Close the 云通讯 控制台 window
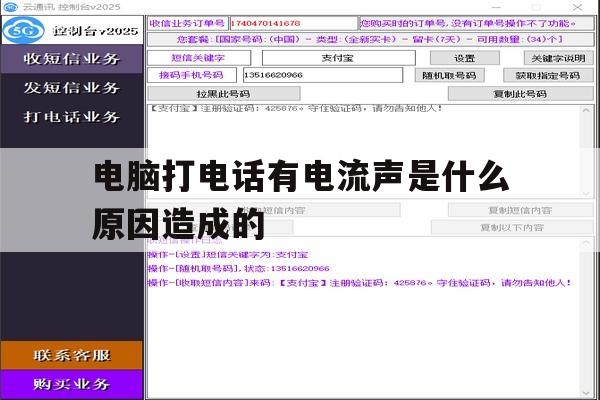 click(577, 7)
